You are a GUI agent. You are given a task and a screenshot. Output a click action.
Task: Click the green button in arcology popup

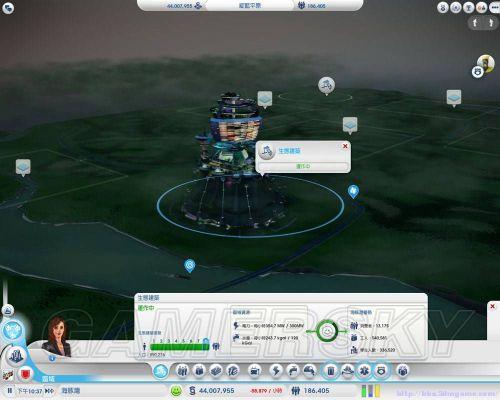click(303, 166)
